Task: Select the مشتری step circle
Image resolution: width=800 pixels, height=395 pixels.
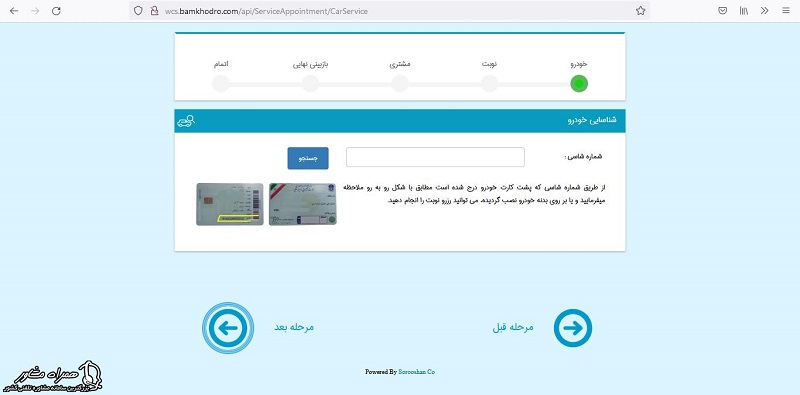Action: click(x=400, y=83)
